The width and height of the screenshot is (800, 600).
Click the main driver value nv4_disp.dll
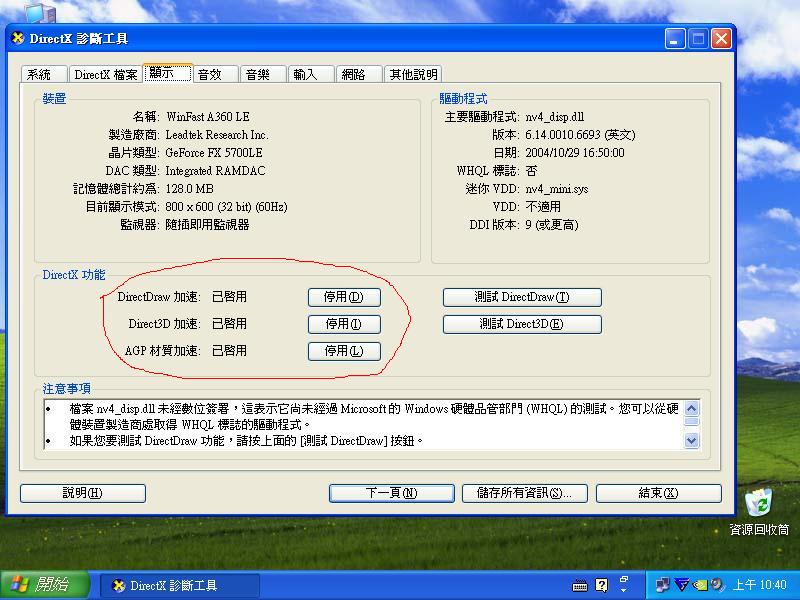[555, 117]
